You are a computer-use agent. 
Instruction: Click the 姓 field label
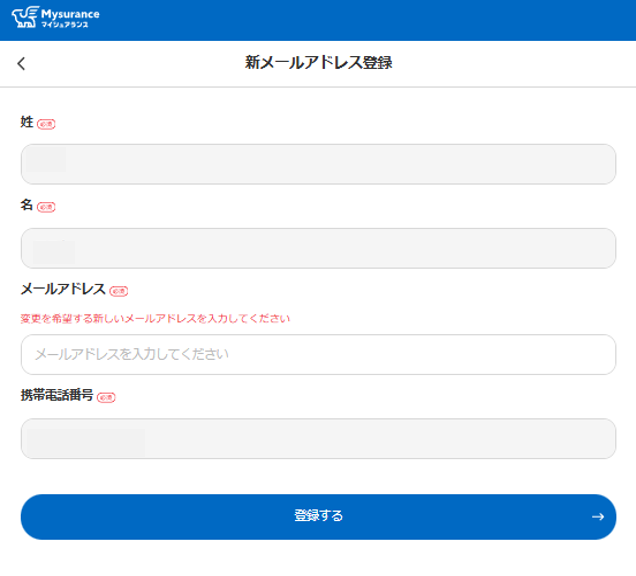point(27,122)
